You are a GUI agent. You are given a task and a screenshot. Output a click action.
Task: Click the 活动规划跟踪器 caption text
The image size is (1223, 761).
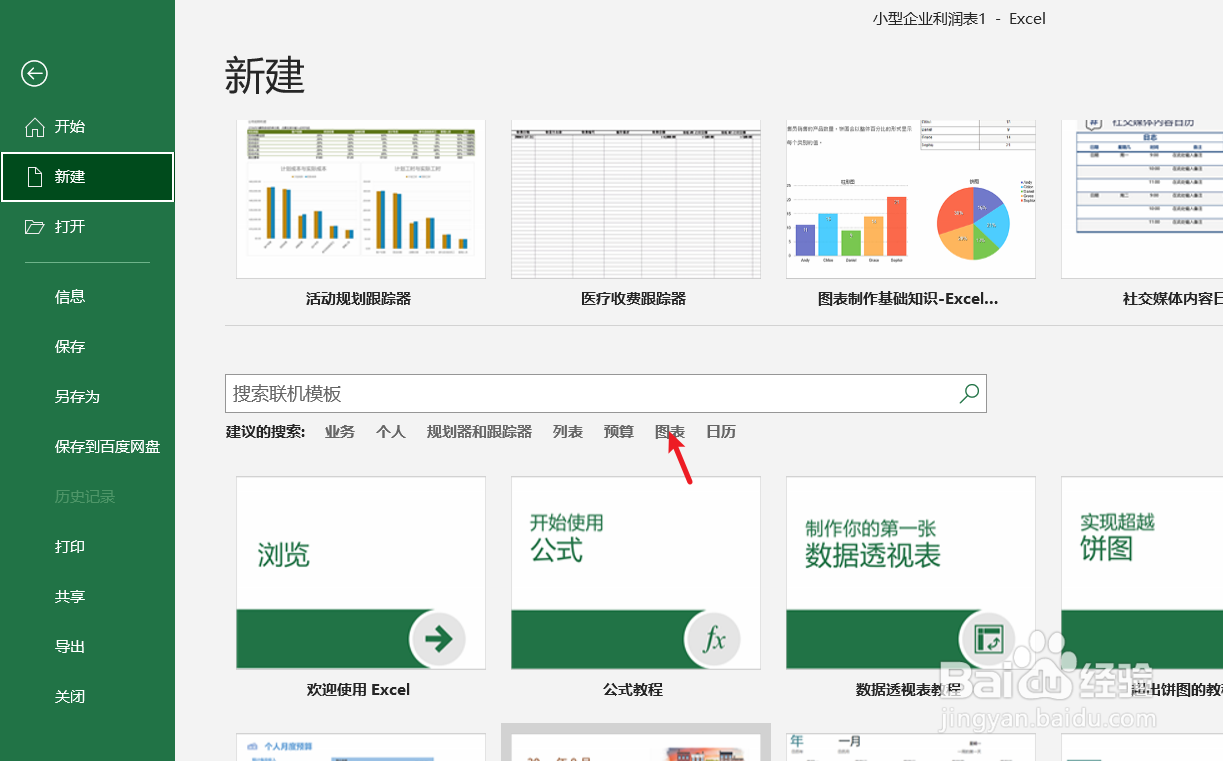coord(358,298)
